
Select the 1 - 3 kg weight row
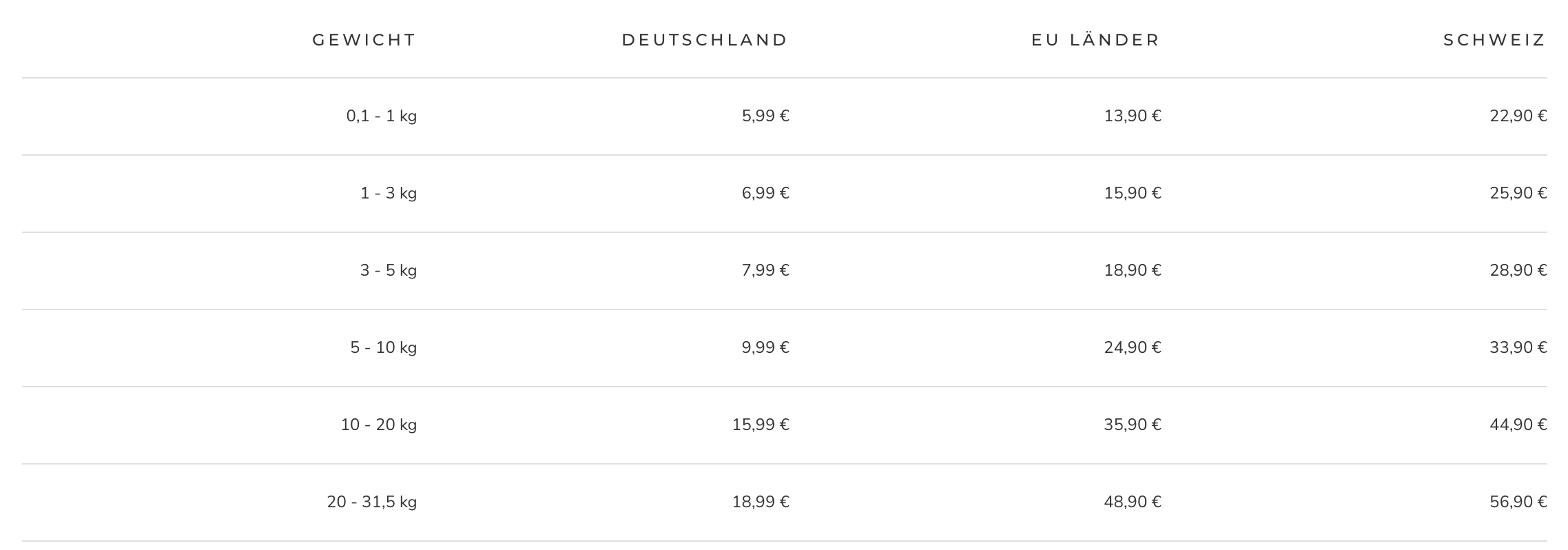coord(388,193)
